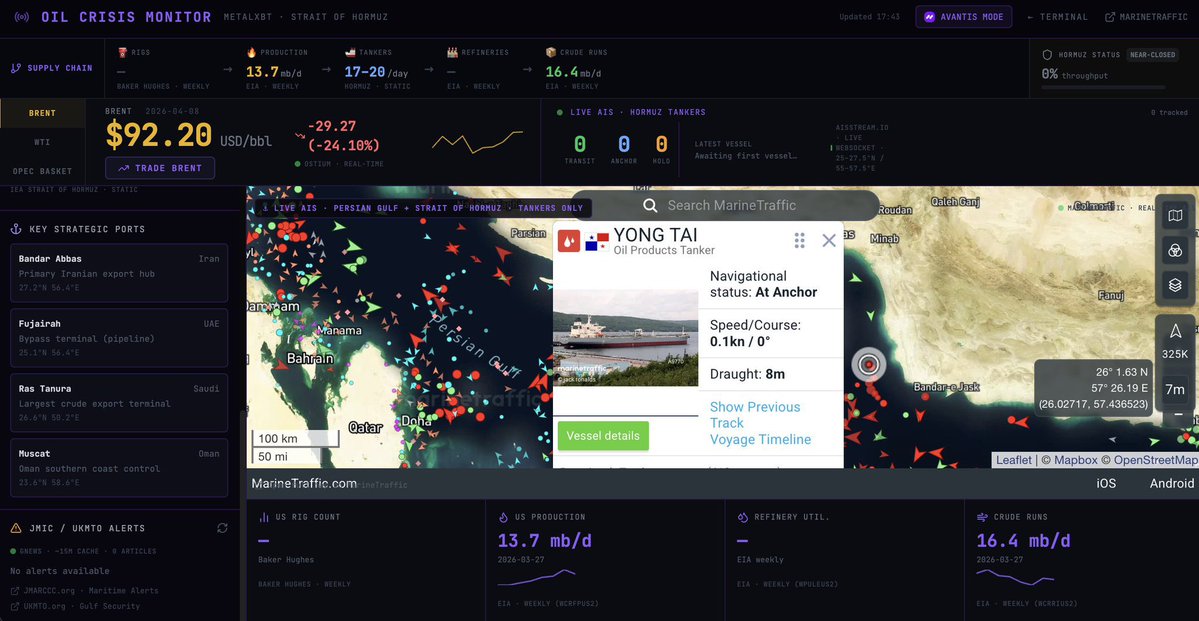Refresh the JMIC / UKMTO alerts
Screen dimensions: 1199x621
(223, 528)
